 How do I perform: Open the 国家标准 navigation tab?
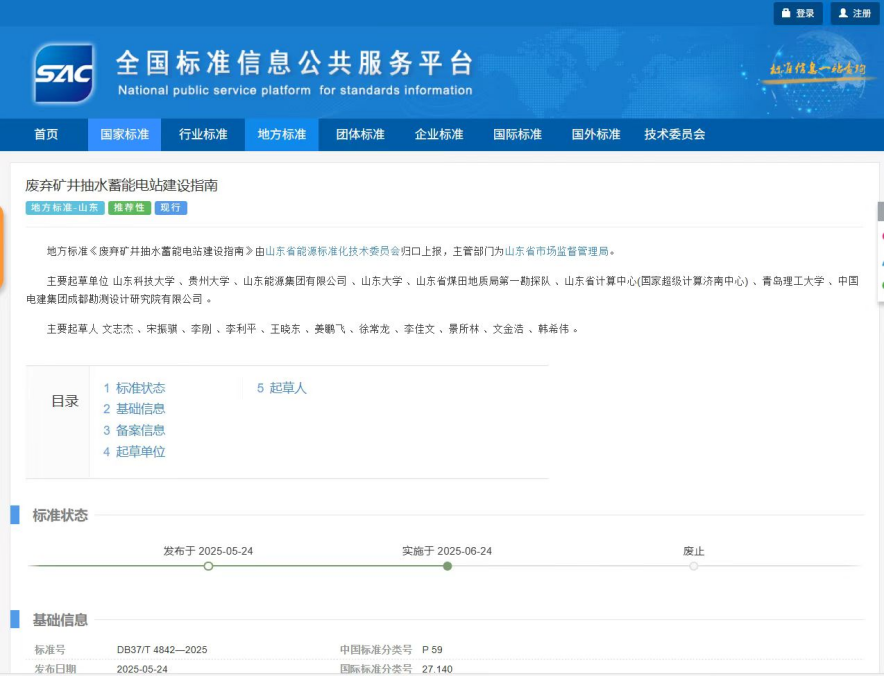(x=124, y=135)
